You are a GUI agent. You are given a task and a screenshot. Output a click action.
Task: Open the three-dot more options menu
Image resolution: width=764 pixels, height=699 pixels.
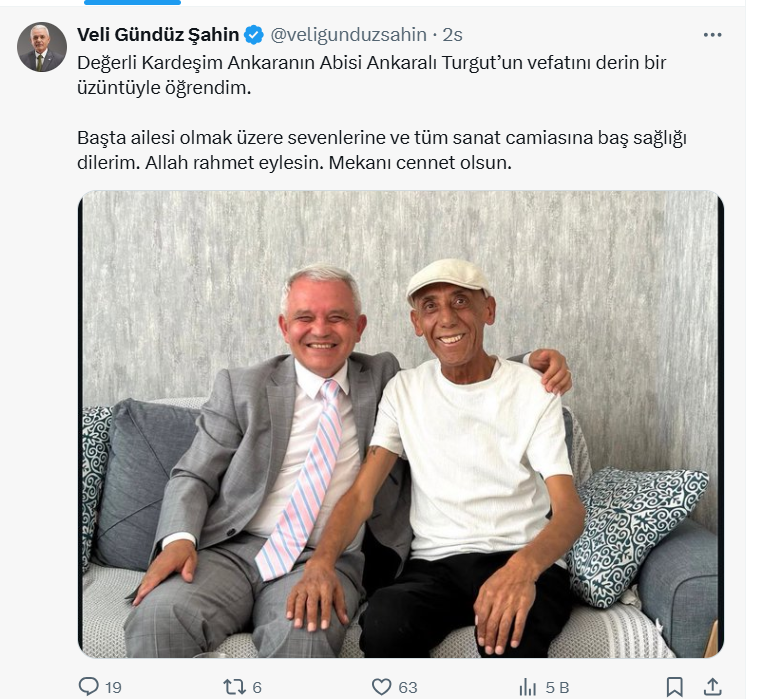(x=712, y=35)
